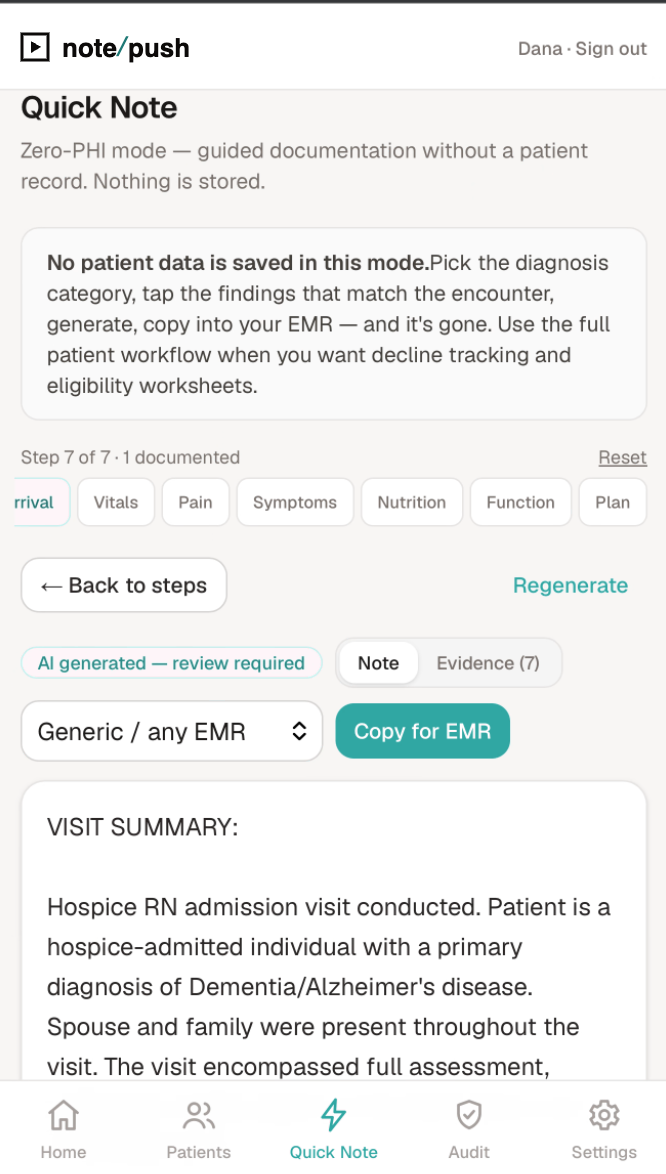Open the Generic / any EMR dropdown

(x=172, y=731)
